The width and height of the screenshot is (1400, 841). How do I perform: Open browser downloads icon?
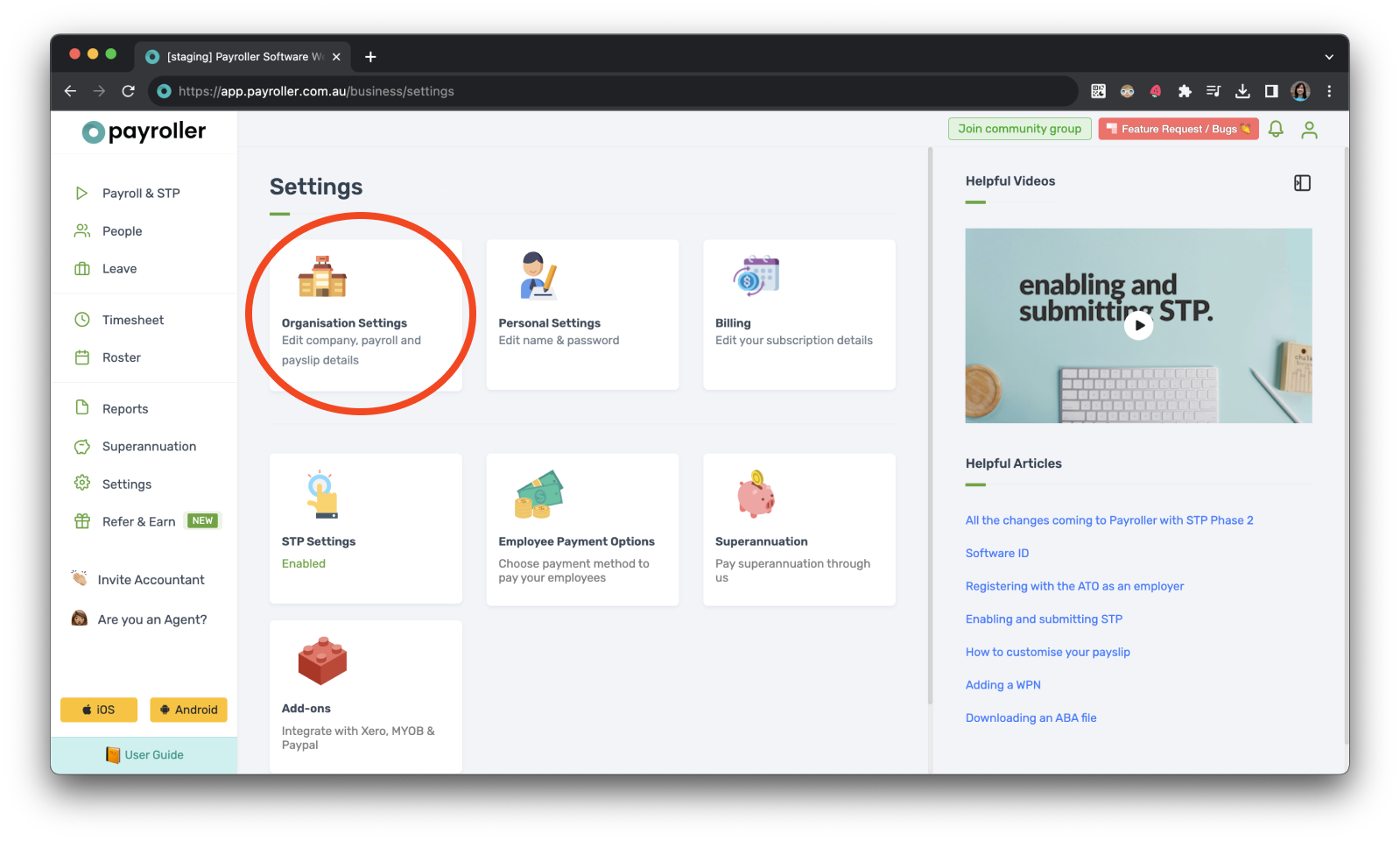point(1242,91)
